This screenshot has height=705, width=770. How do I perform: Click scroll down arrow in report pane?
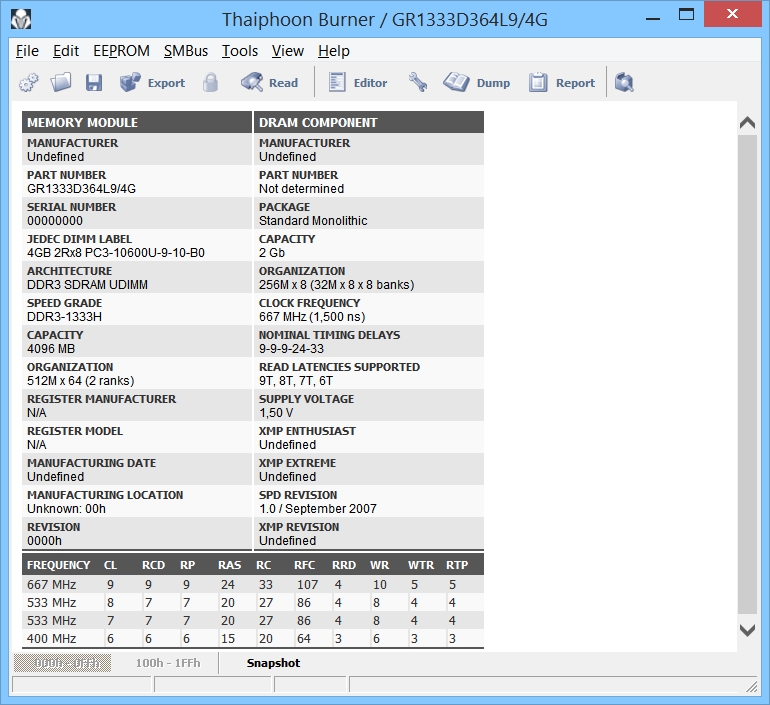[x=747, y=630]
